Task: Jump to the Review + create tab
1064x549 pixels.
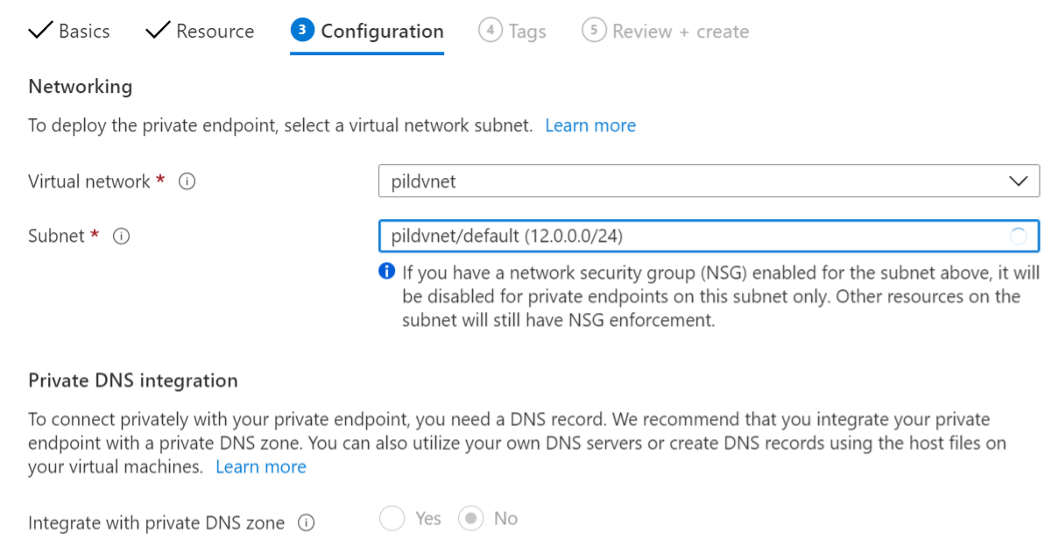Action: (x=680, y=31)
